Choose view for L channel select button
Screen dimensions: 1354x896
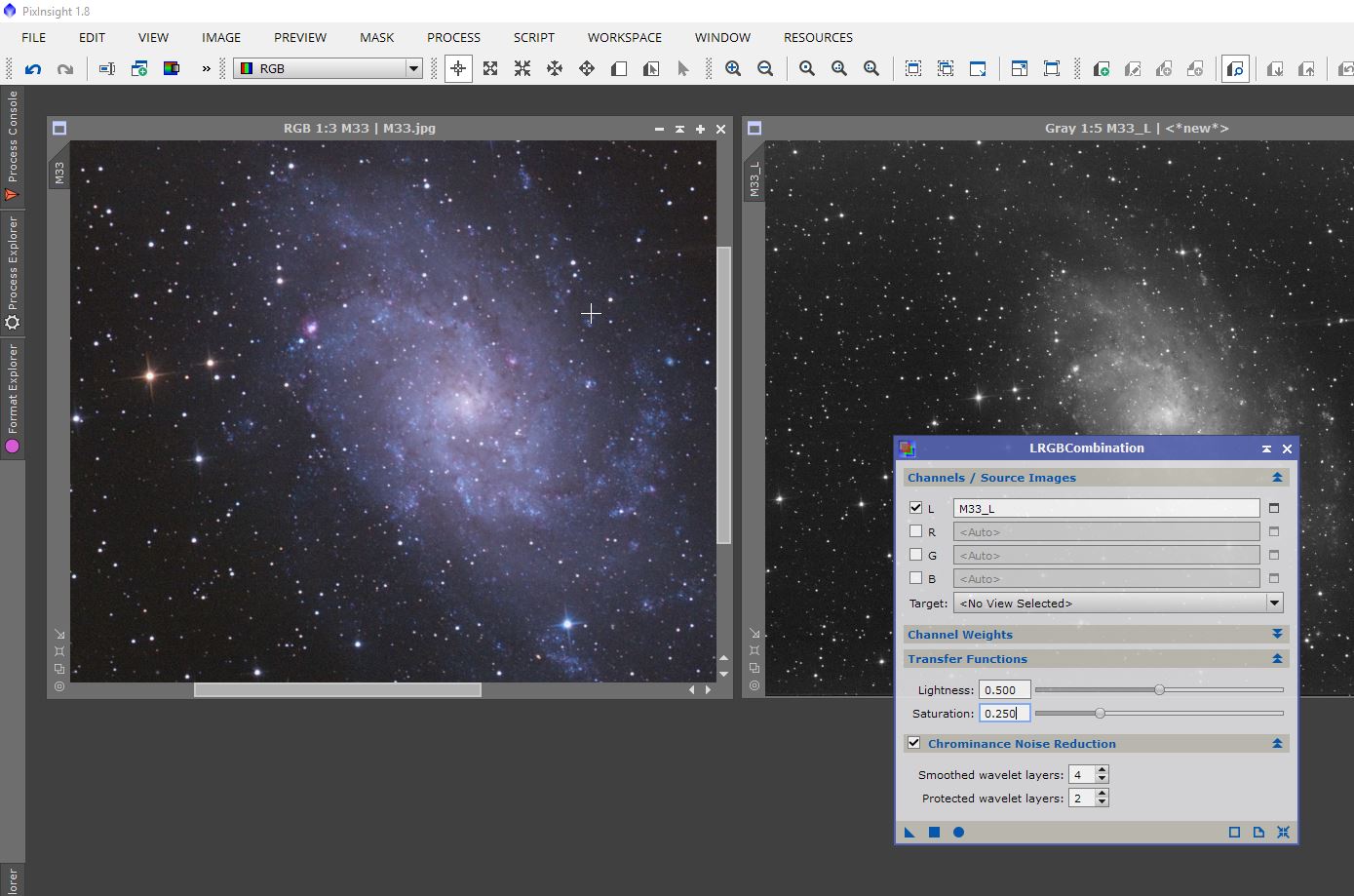(x=1274, y=508)
